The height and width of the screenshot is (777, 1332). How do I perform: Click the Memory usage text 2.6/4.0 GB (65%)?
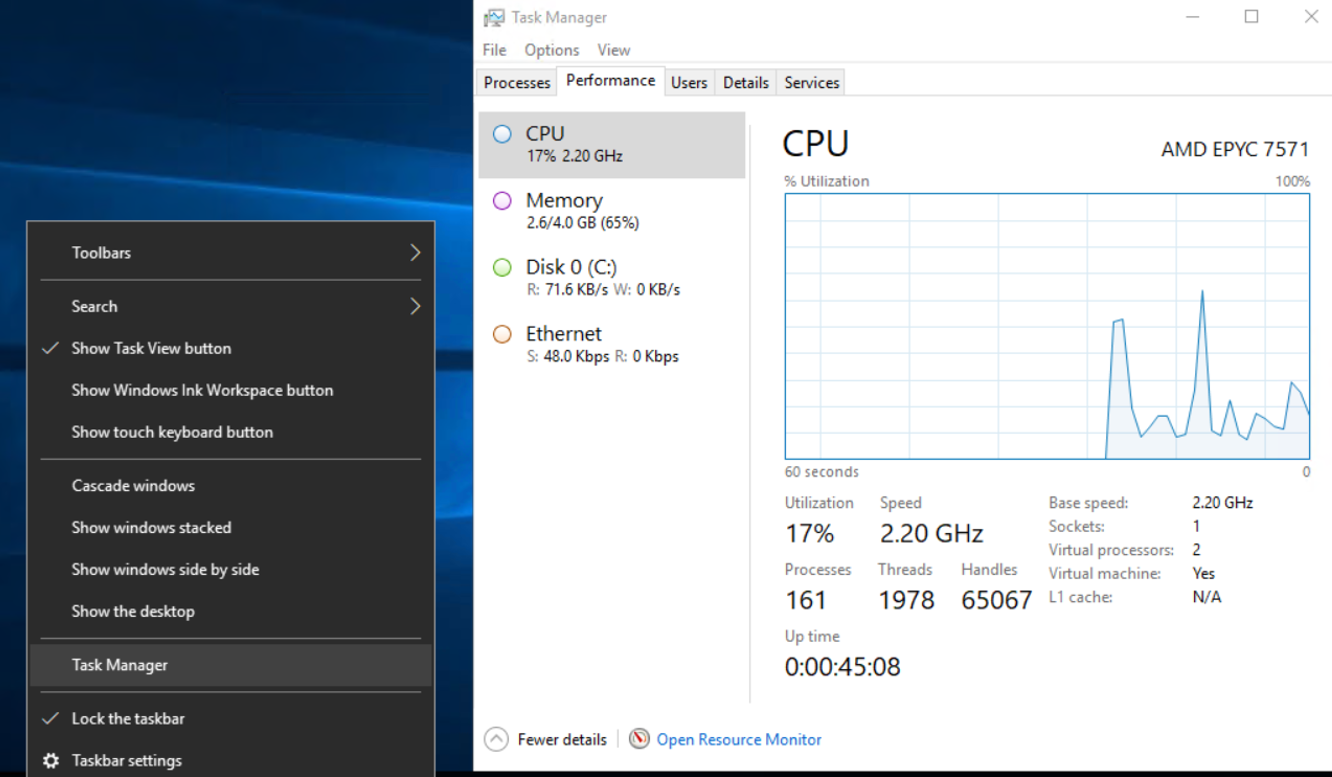click(583, 223)
